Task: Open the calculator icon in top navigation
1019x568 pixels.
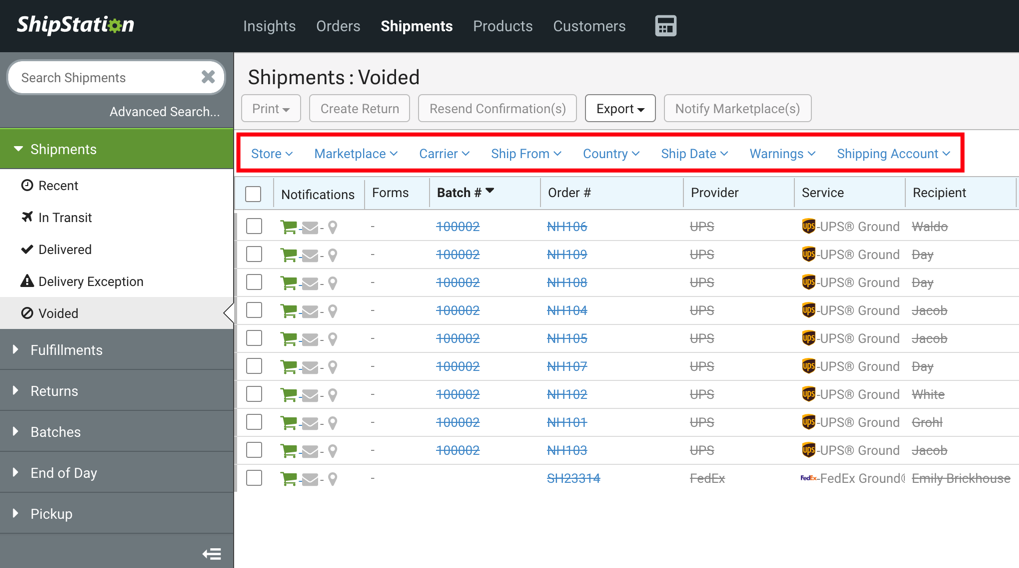Action: tap(665, 26)
